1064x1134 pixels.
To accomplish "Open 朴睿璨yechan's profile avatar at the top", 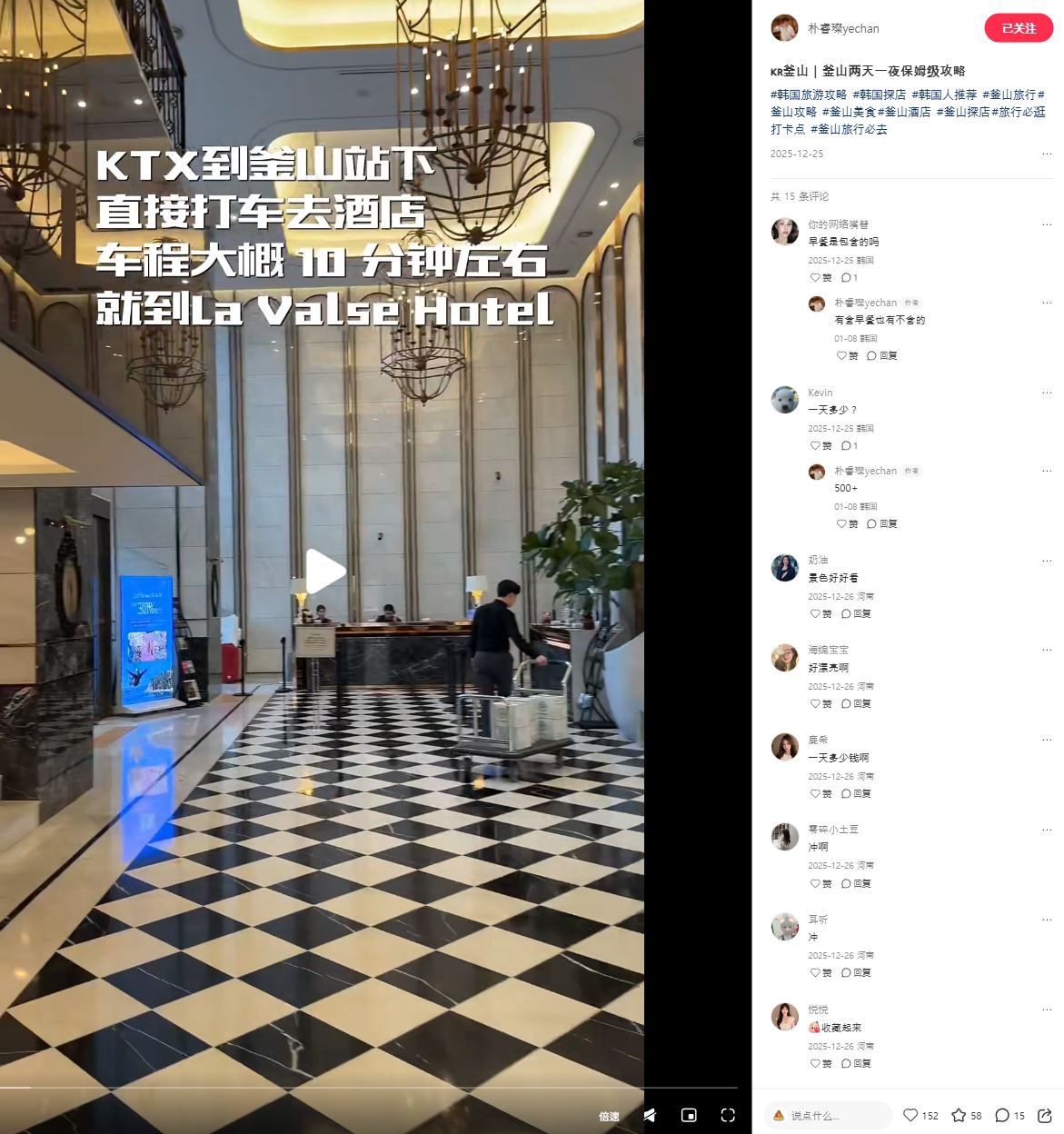I will 784,28.
